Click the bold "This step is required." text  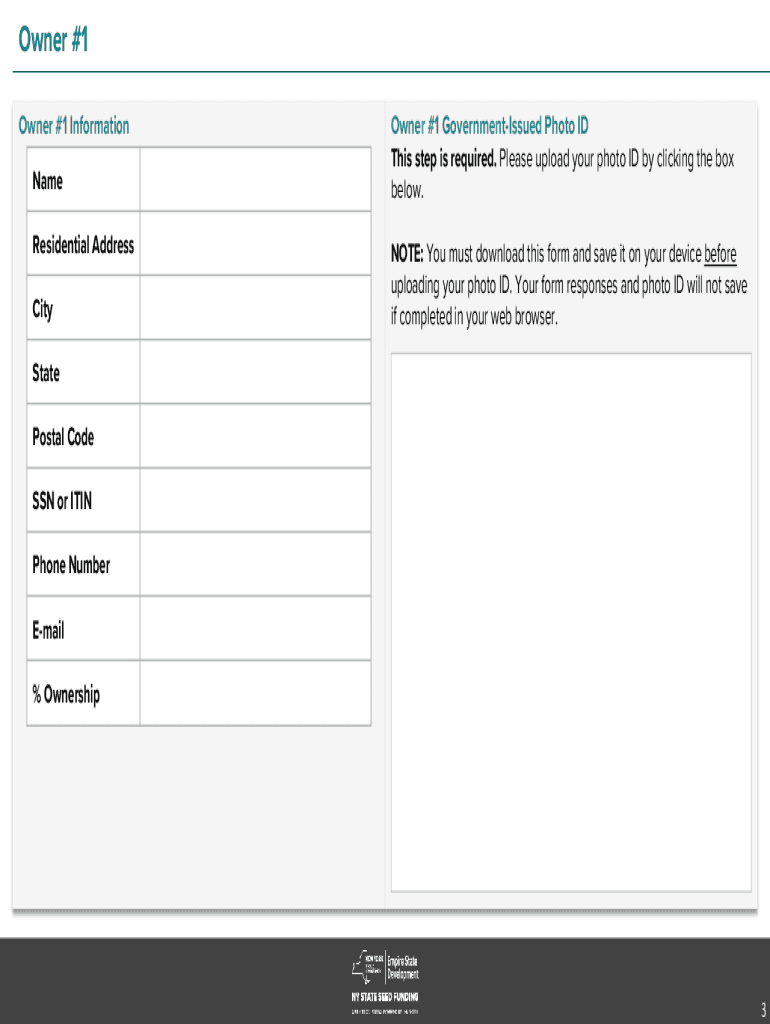443,159
